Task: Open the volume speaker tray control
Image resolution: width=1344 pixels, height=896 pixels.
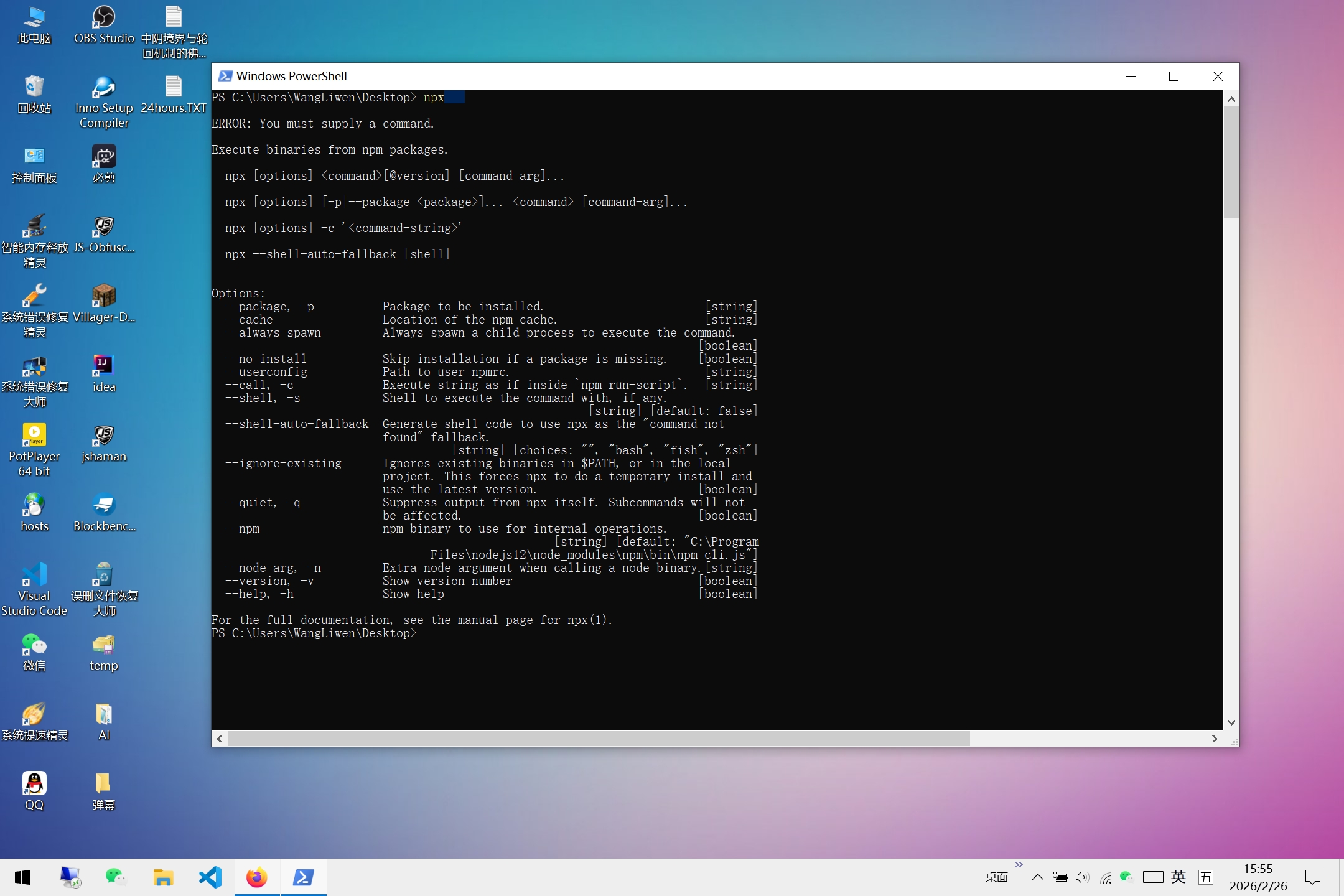Action: coord(1082,877)
